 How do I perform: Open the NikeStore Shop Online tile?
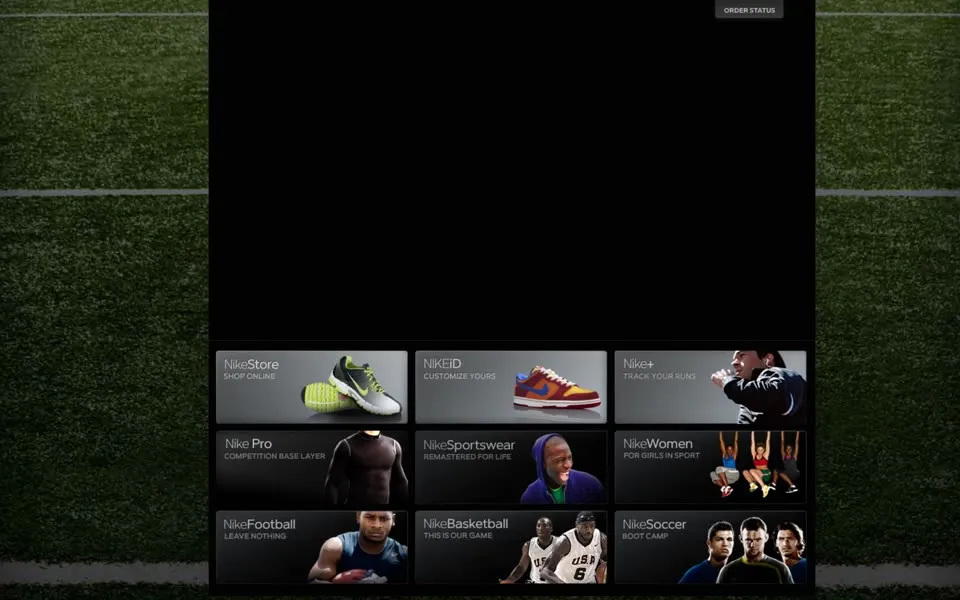312,387
